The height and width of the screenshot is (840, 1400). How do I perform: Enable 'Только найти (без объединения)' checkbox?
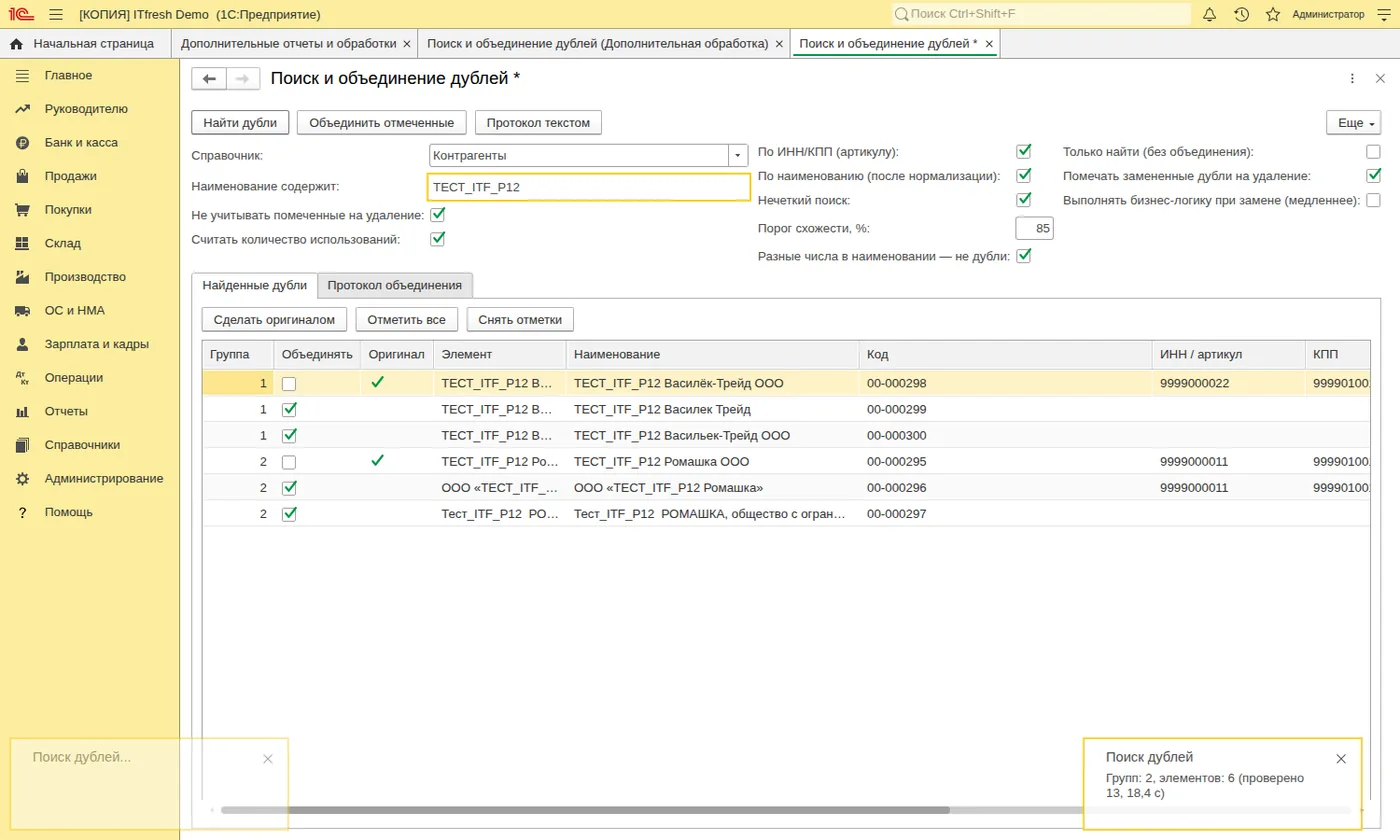[x=1373, y=152]
